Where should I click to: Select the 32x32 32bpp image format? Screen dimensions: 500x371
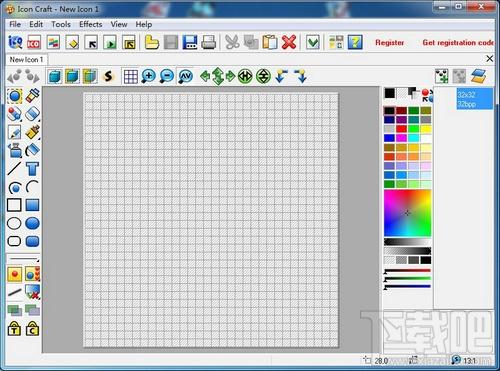(x=475, y=99)
